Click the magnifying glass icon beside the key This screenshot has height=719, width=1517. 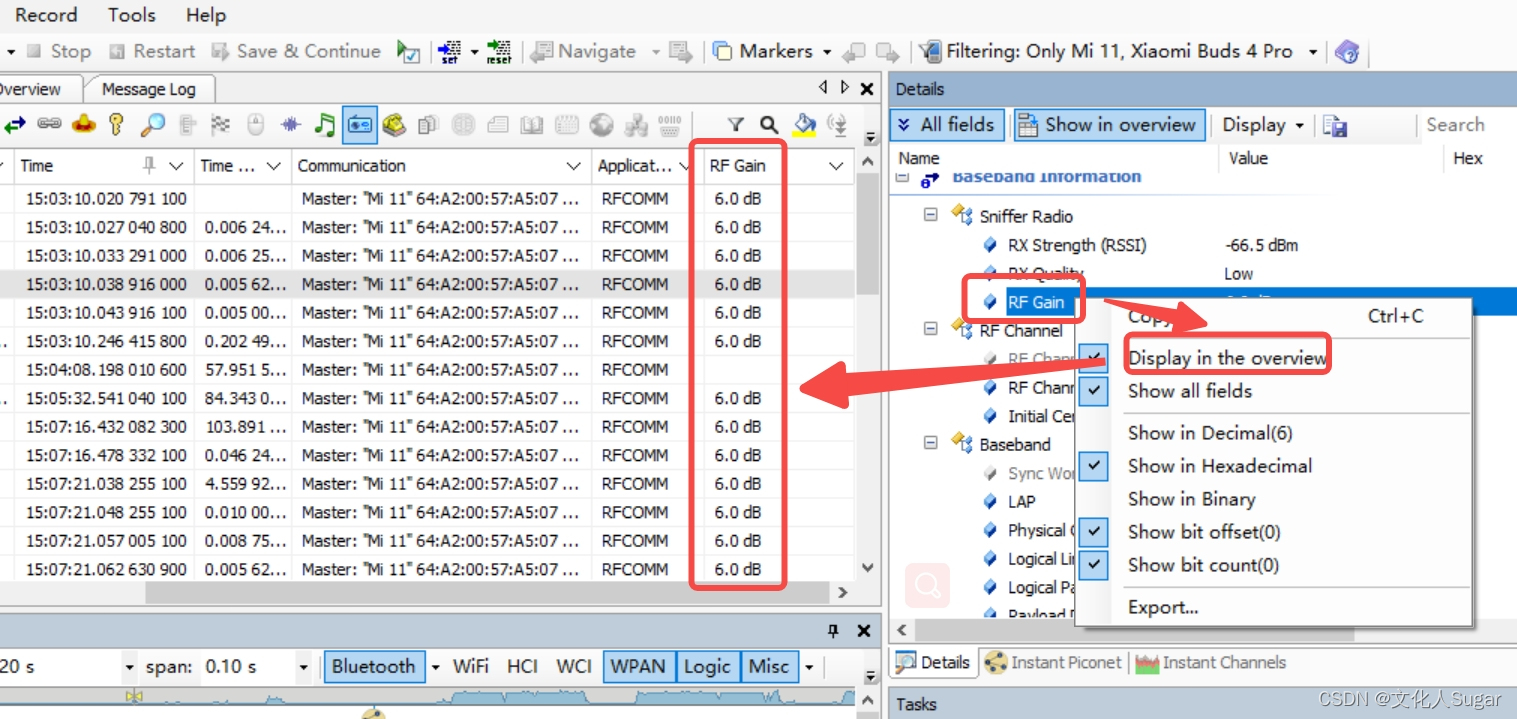point(152,124)
